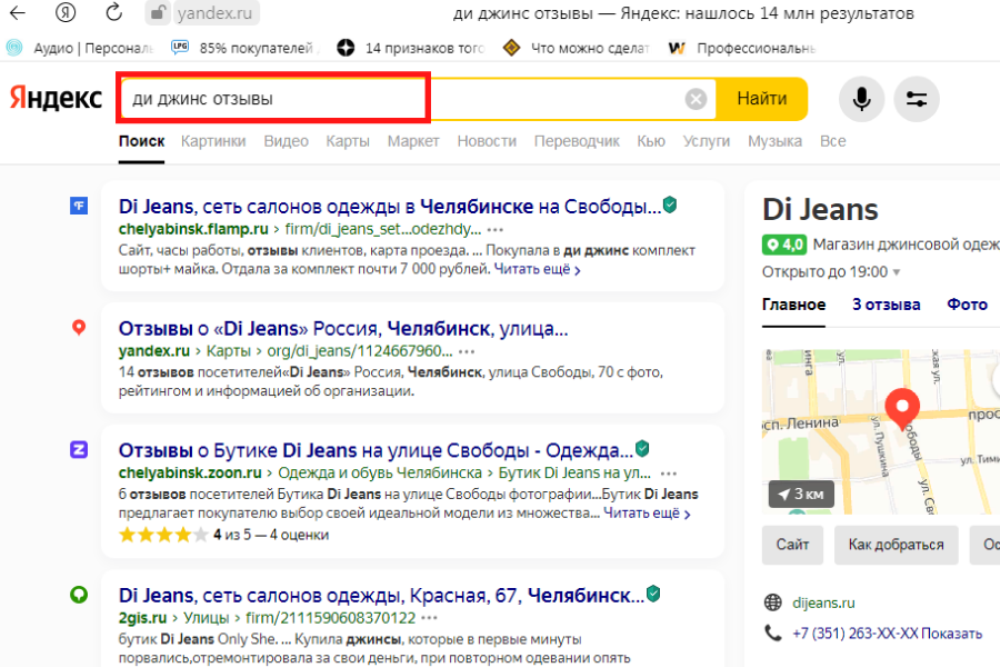Screen dimensions: 1000x667
Task: Click inside the search query input field
Action: coord(300,97)
